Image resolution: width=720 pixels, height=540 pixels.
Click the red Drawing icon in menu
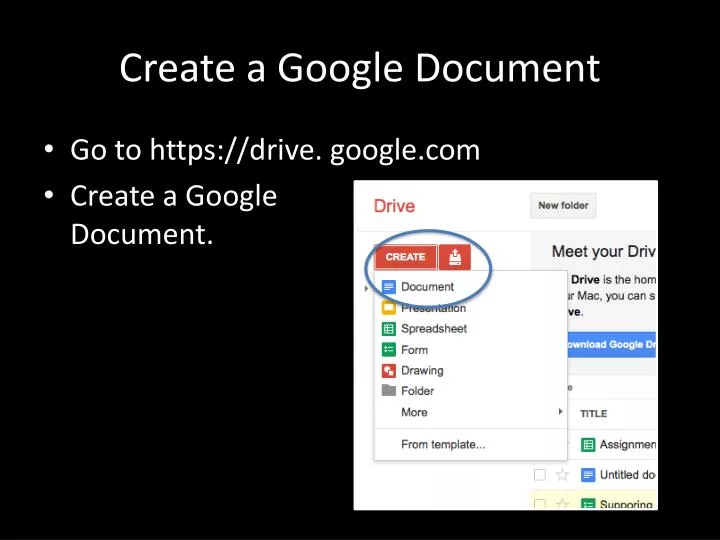(389, 371)
